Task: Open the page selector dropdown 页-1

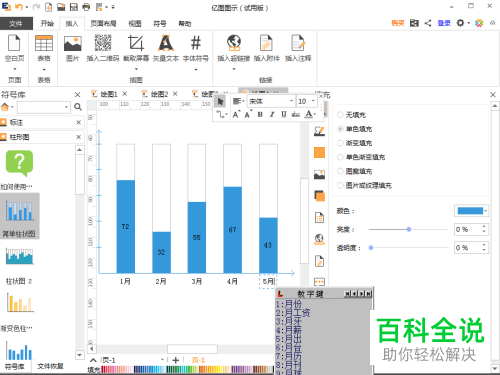Action: click(162, 360)
